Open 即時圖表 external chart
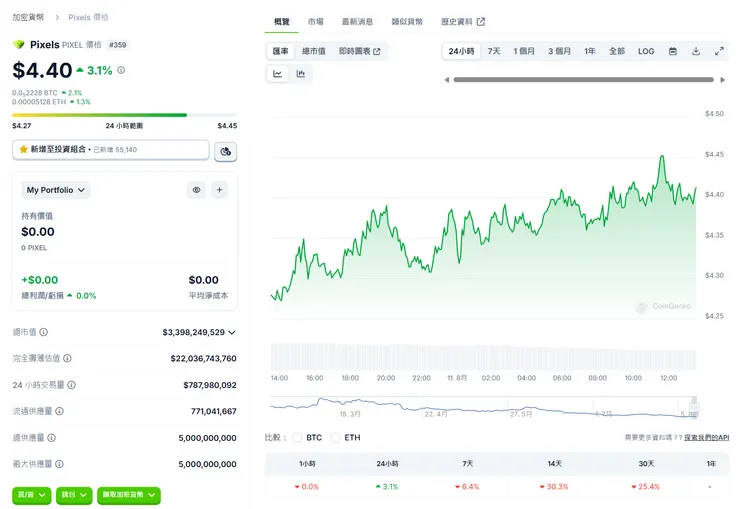The height and width of the screenshot is (509, 740). coord(360,51)
